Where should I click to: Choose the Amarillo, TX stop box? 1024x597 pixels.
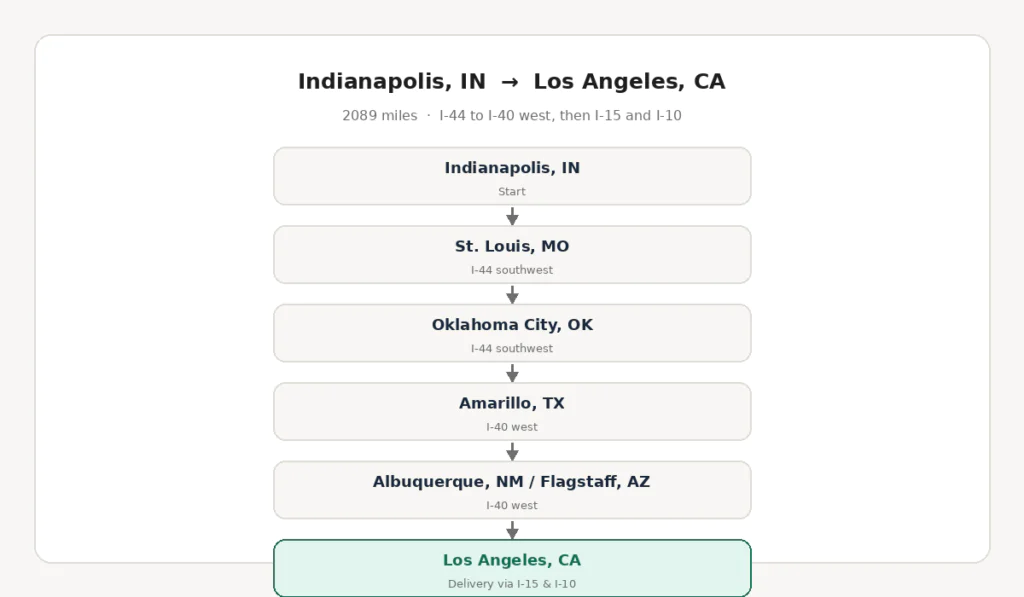click(512, 411)
